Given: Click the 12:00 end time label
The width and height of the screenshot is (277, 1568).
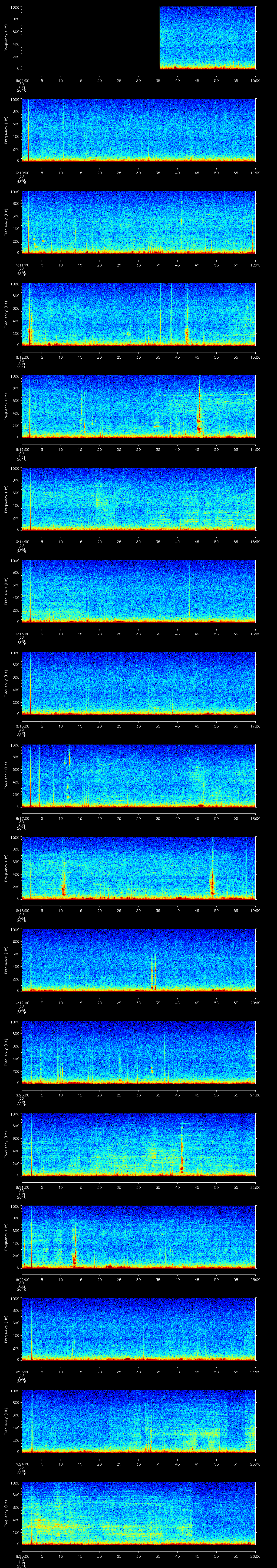Looking at the screenshot, I should pyautogui.click(x=256, y=265).
